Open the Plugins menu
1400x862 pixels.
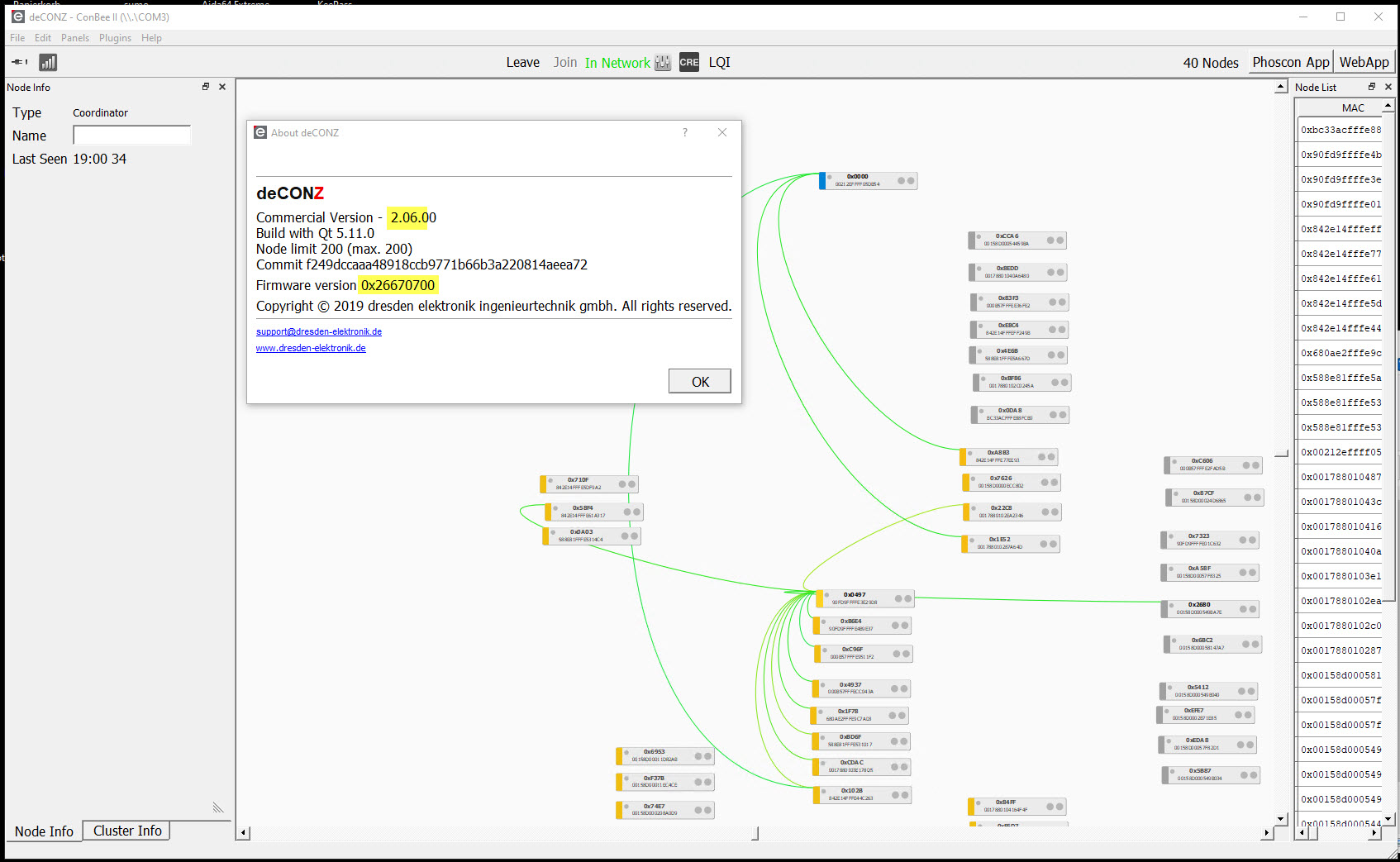115,37
